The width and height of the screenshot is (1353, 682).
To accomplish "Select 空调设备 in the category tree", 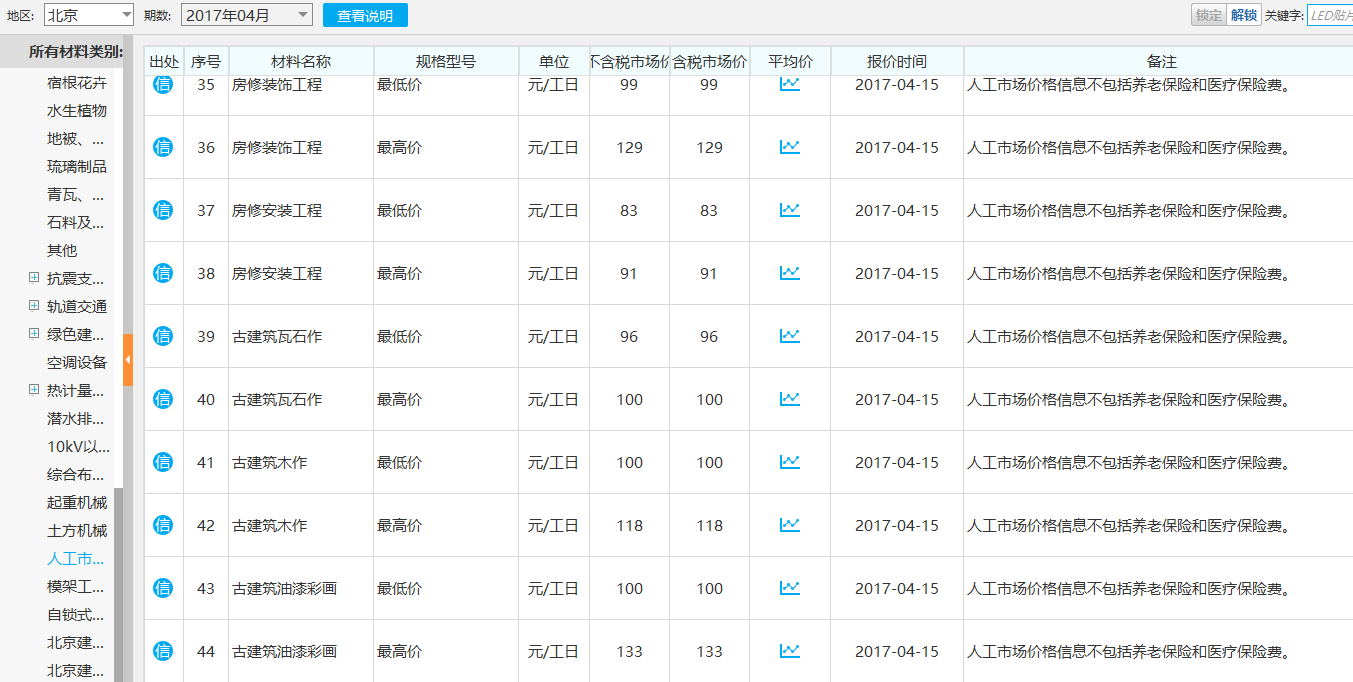I will [x=77, y=362].
